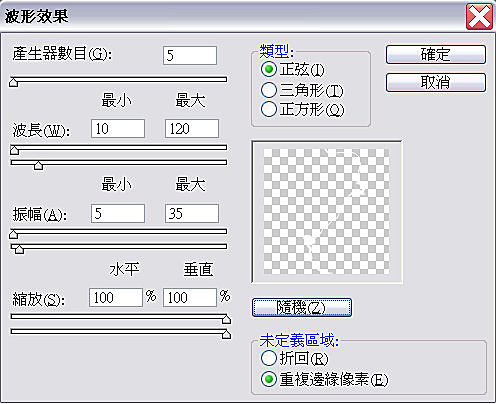This screenshot has width=496, height=404.
Task: Click the 振幅 minimum value field
Action: [118, 213]
